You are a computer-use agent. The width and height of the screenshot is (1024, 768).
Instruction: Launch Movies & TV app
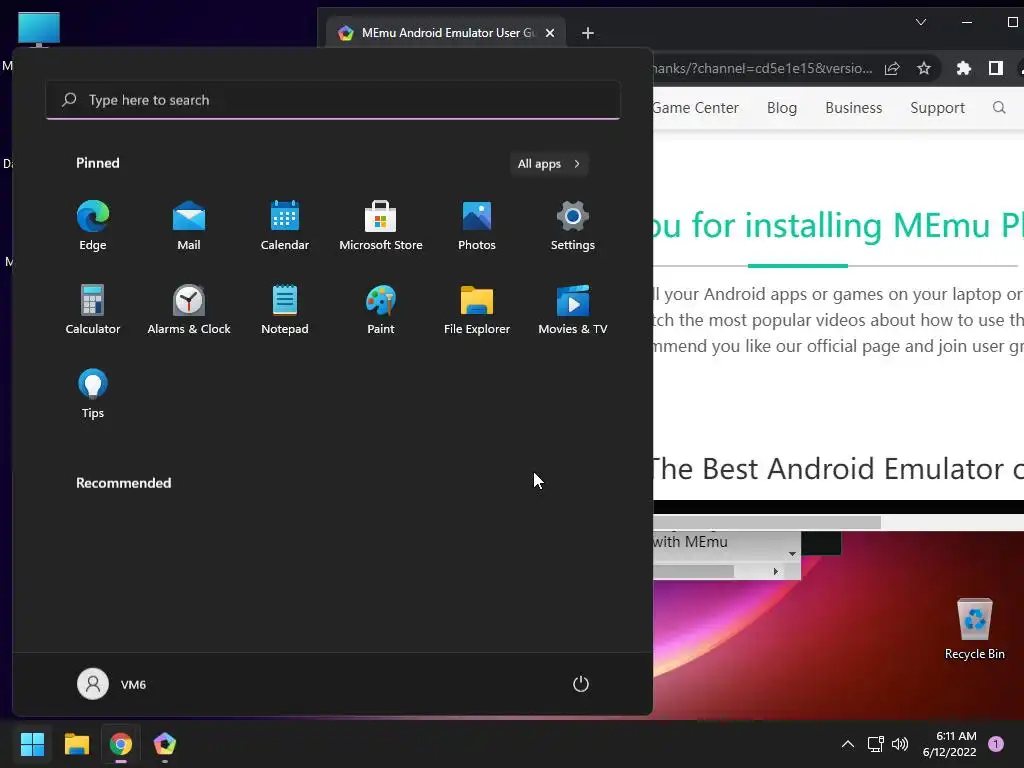coord(573,310)
